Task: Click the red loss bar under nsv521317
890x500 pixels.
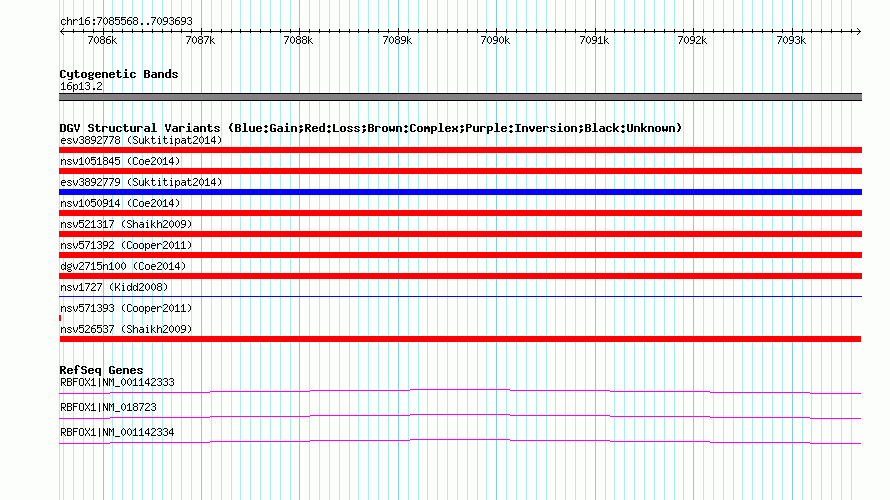Action: pos(460,234)
